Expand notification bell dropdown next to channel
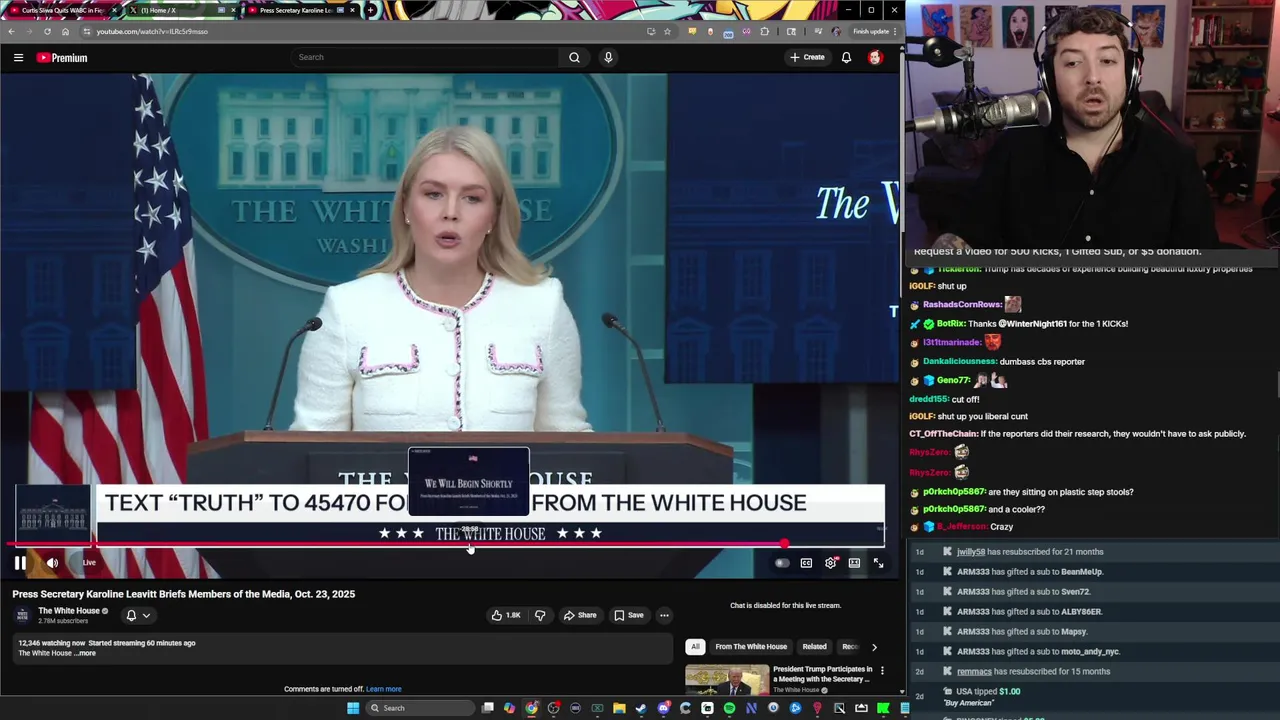This screenshot has height=720, width=1280. click(x=138, y=615)
